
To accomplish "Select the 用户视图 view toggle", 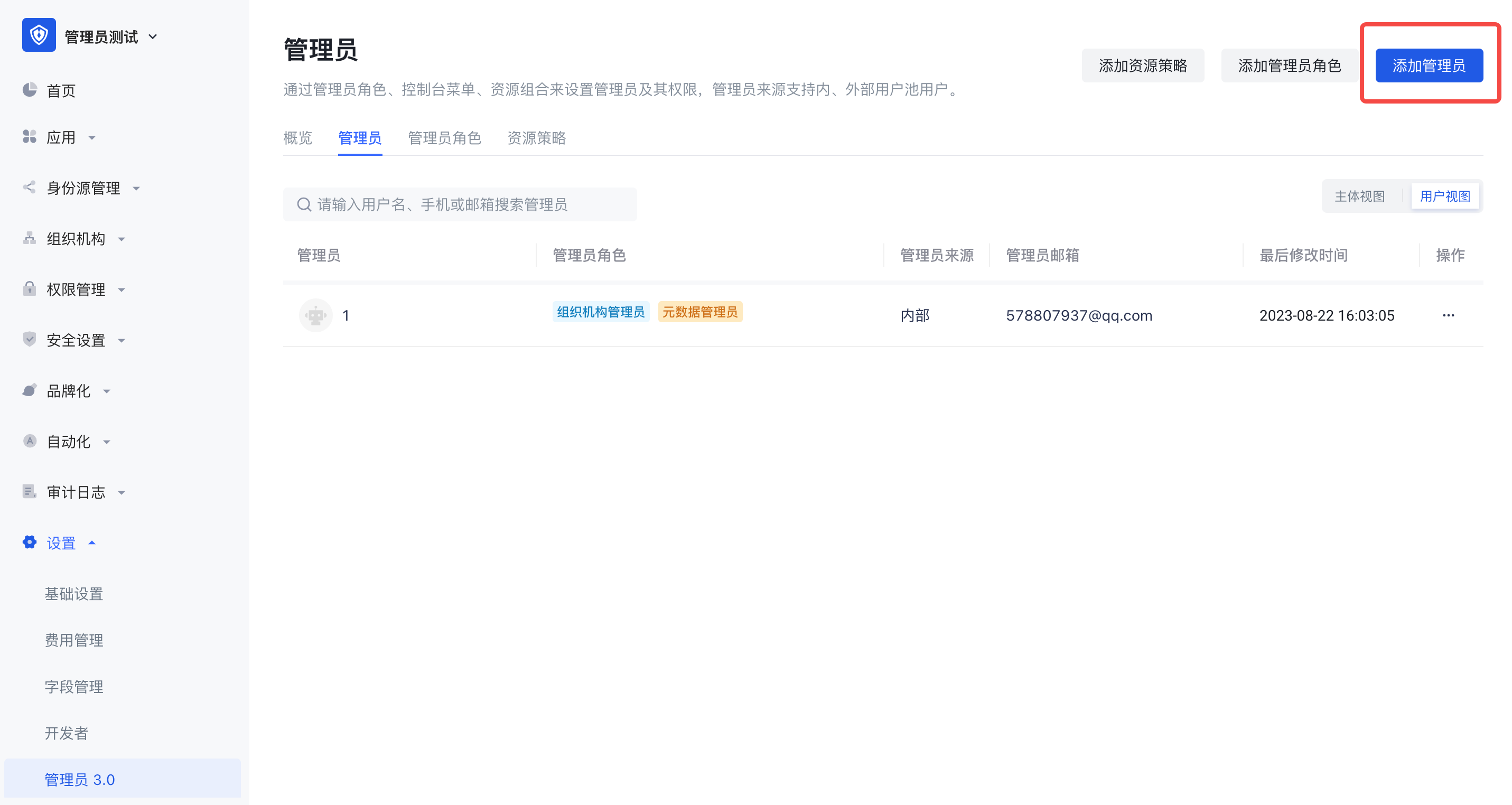I will coord(1444,196).
